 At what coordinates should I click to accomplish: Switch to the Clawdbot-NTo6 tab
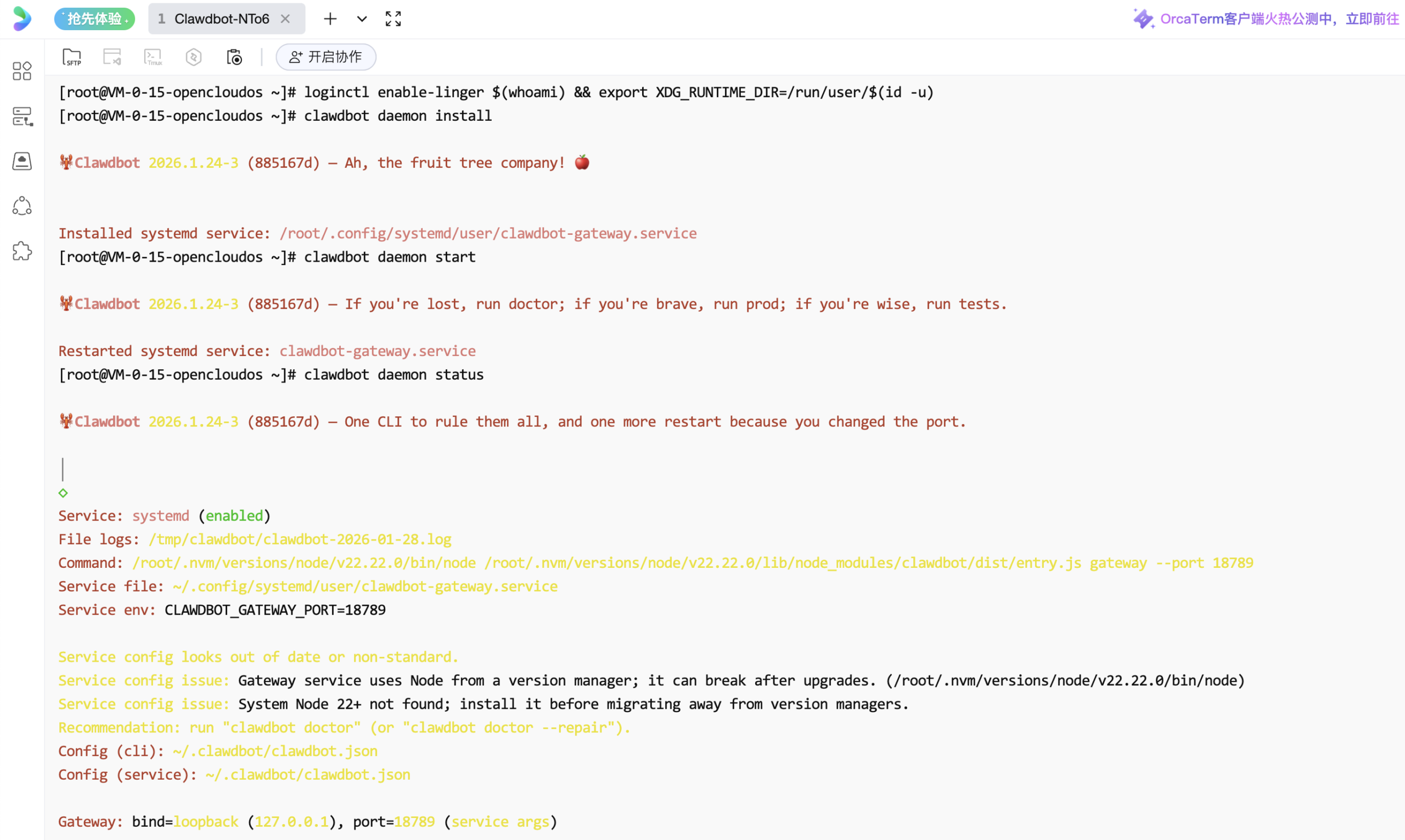[221, 19]
